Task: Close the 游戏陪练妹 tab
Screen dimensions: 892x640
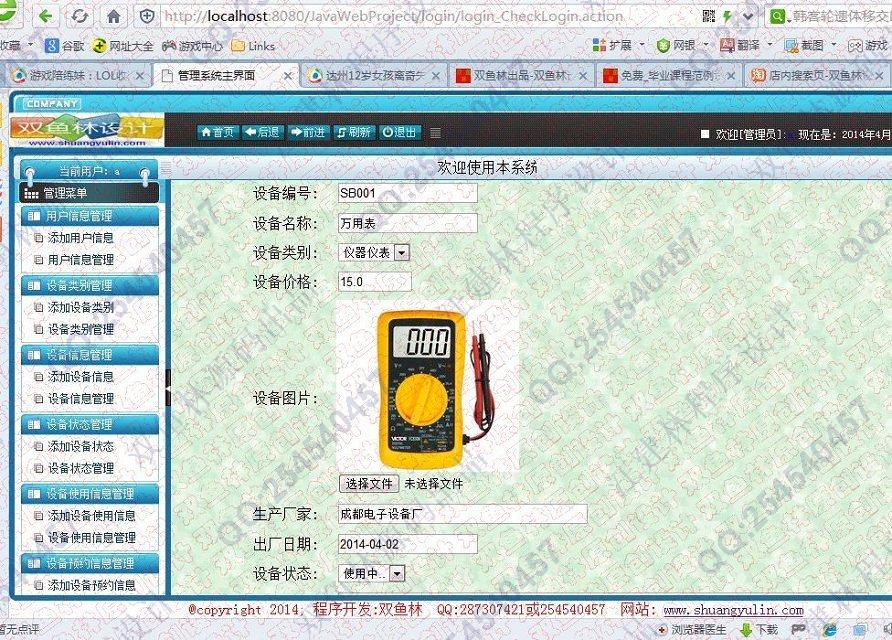Action: pos(140,76)
